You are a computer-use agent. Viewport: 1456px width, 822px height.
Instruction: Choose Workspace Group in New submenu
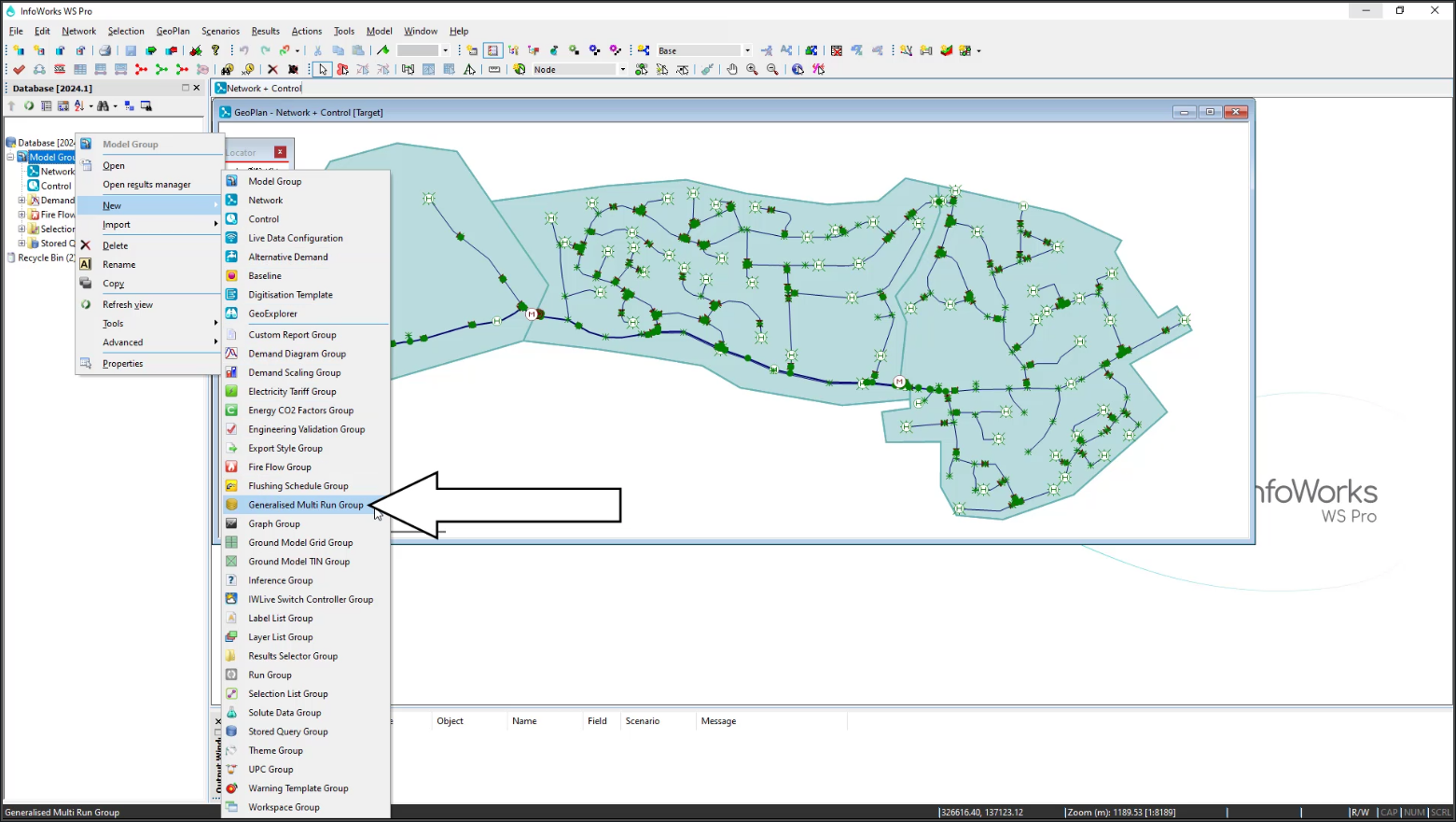tap(306, 807)
